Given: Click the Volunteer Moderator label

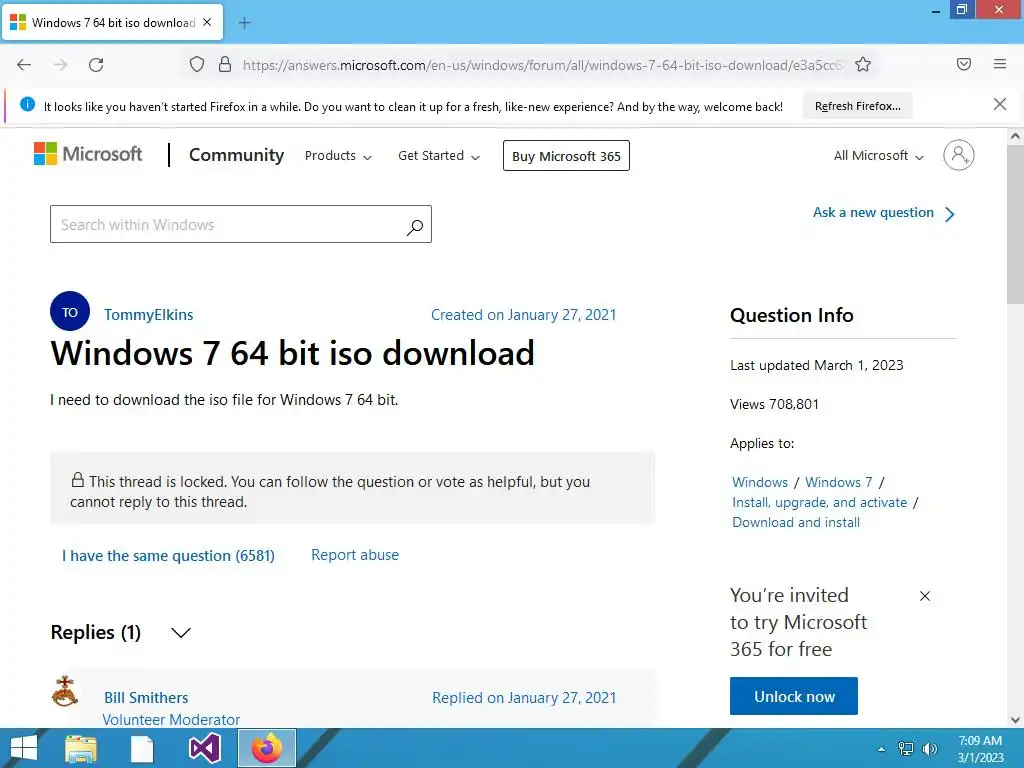Looking at the screenshot, I should [171, 719].
